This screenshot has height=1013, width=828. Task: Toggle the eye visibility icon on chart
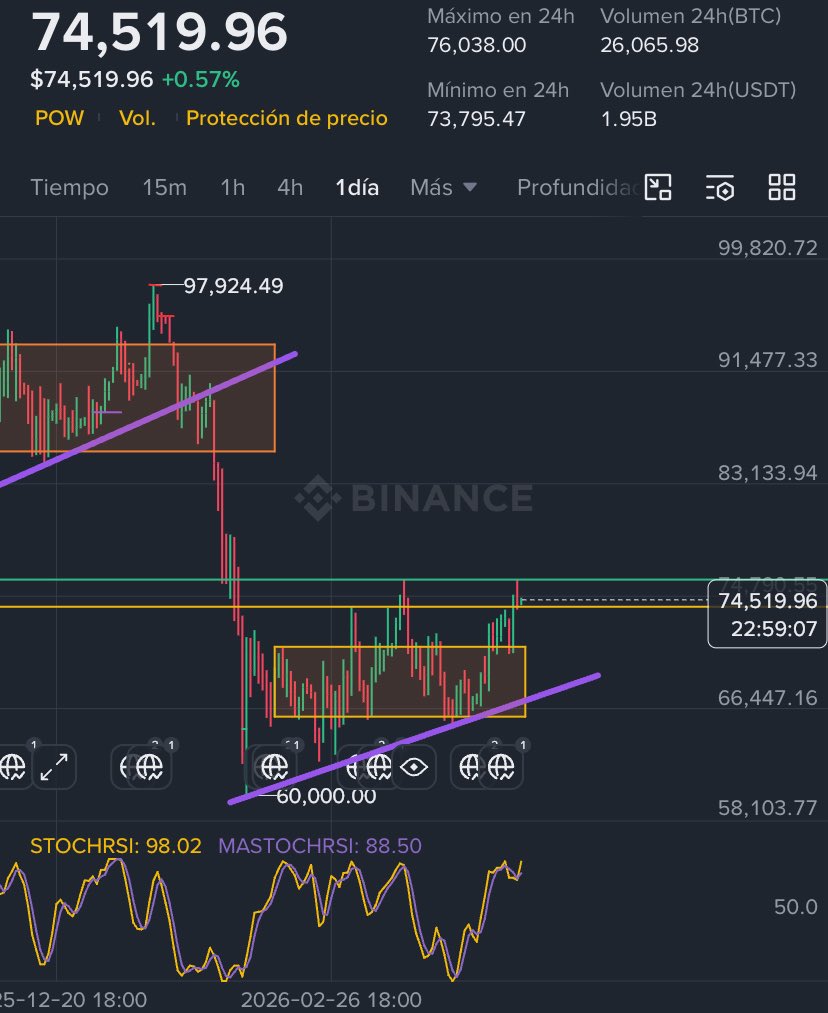pyautogui.click(x=415, y=767)
